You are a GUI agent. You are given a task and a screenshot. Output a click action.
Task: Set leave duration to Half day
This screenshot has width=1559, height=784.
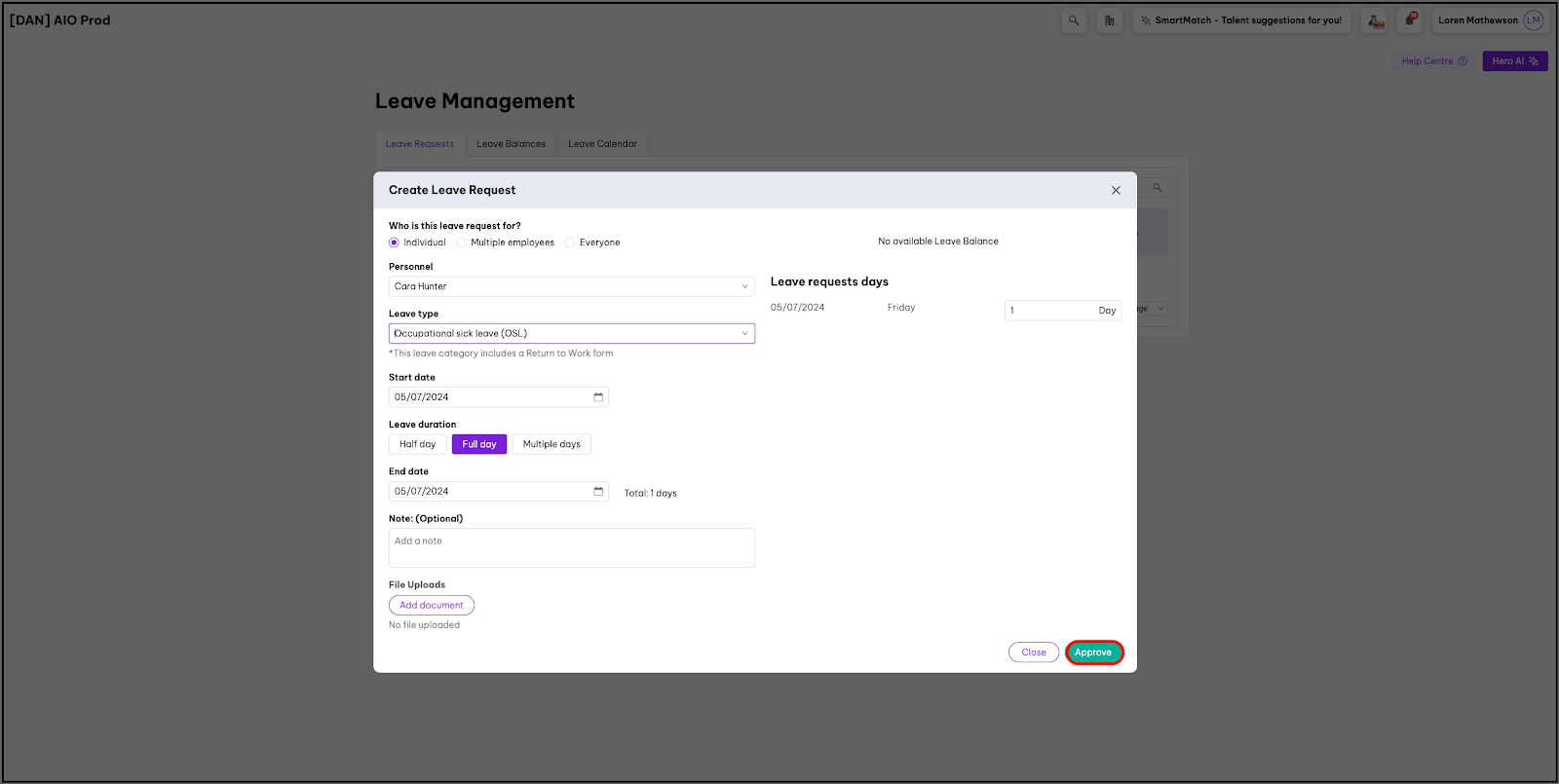(x=418, y=445)
